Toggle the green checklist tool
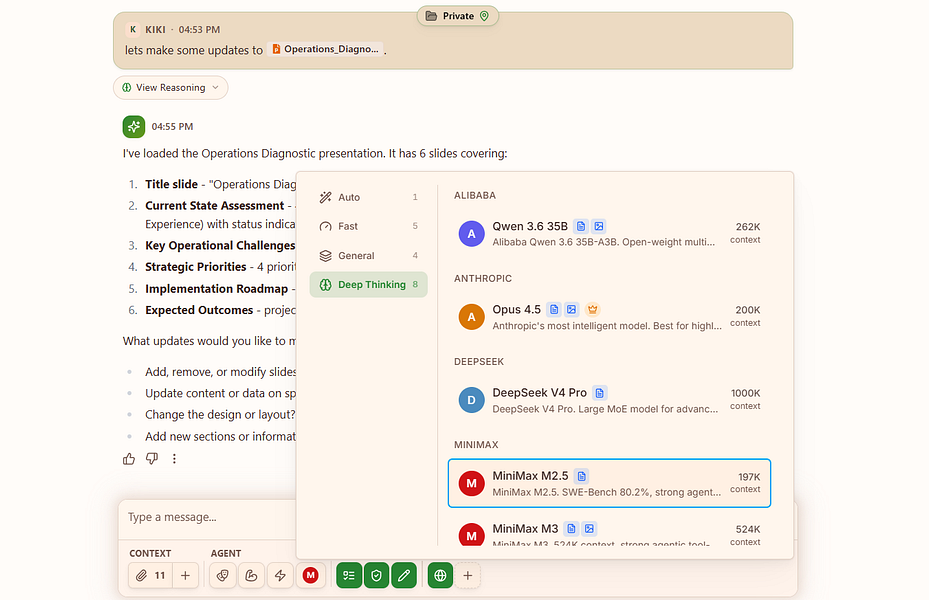929x600 pixels. (349, 575)
